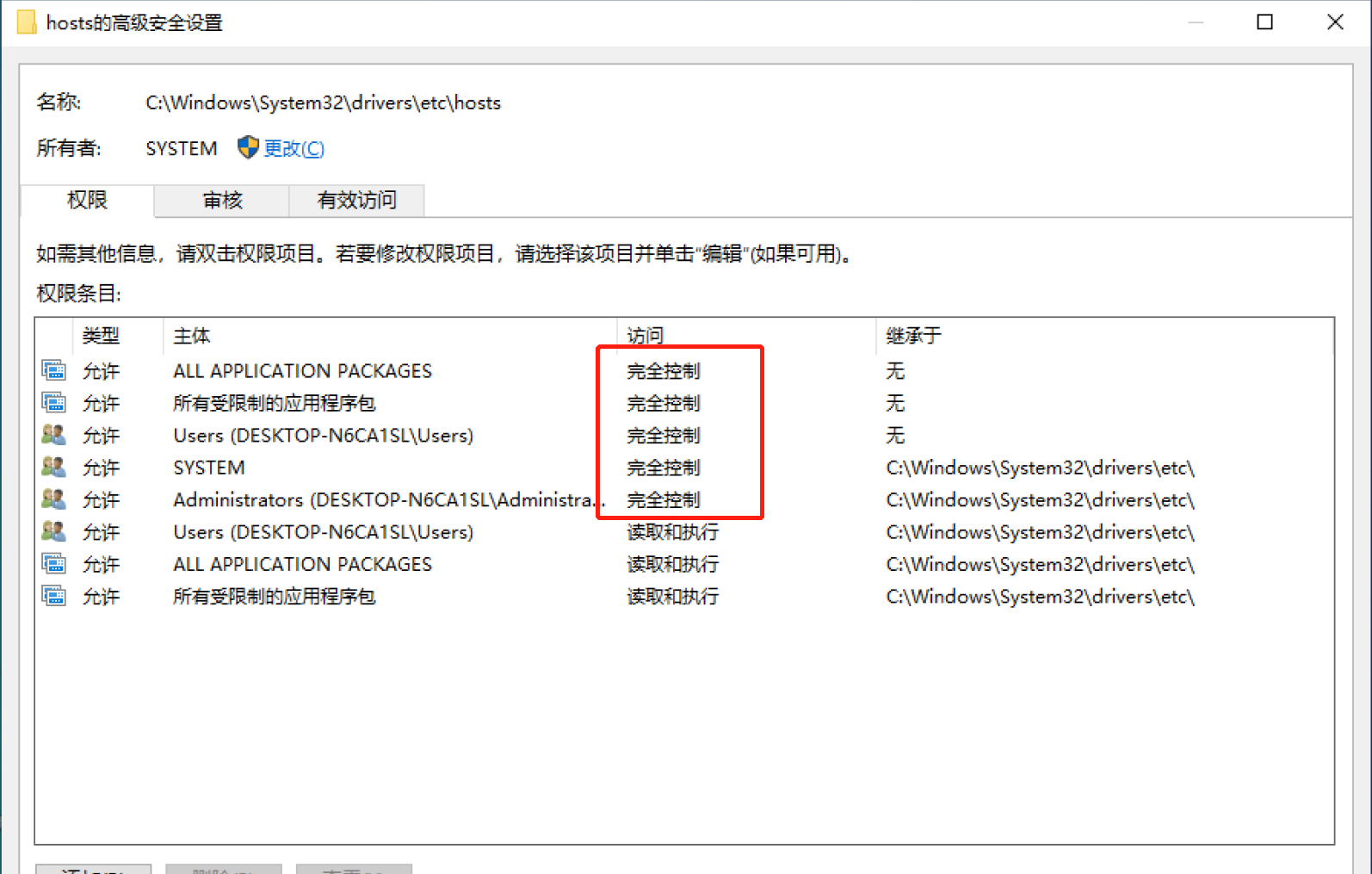This screenshot has width=1372, height=874.
Task: Sort by the 主体 column header
Action: pyautogui.click(x=191, y=335)
